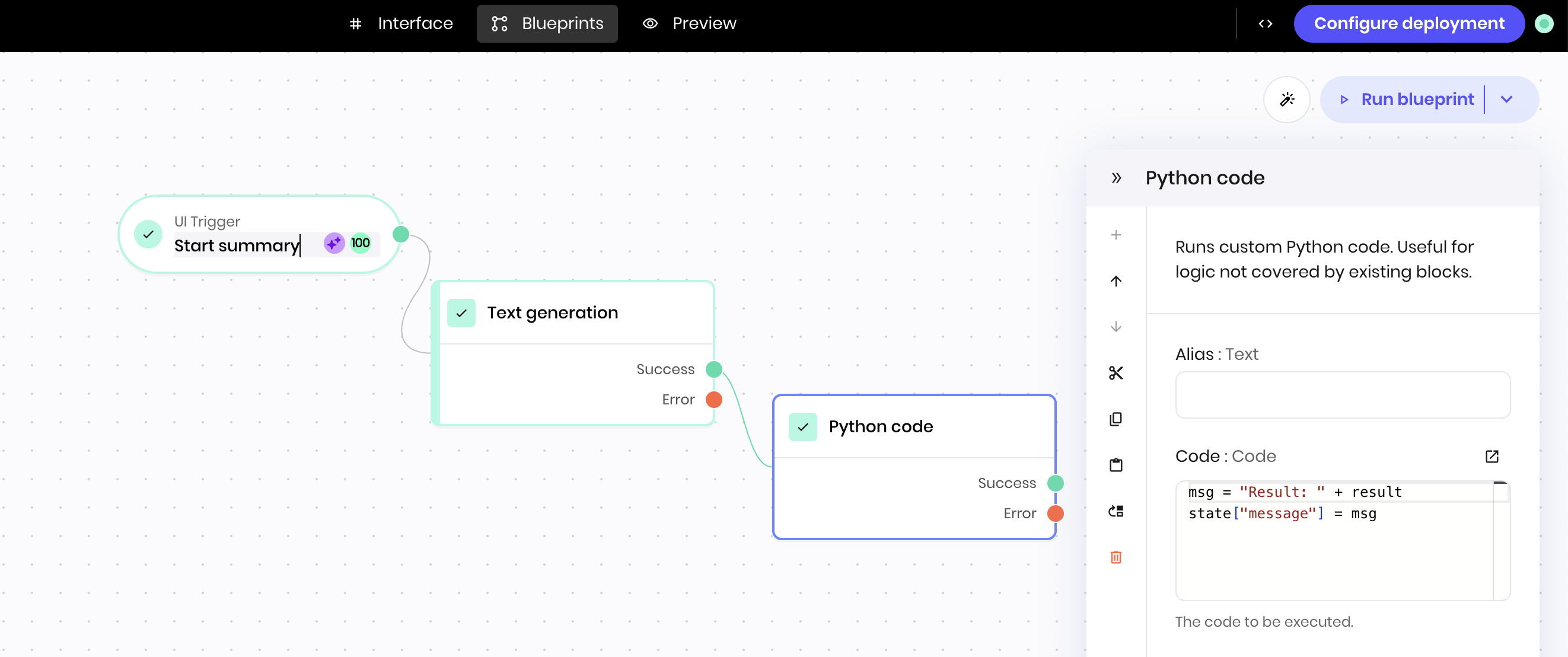Switch to the Blueprints tab

547,24
